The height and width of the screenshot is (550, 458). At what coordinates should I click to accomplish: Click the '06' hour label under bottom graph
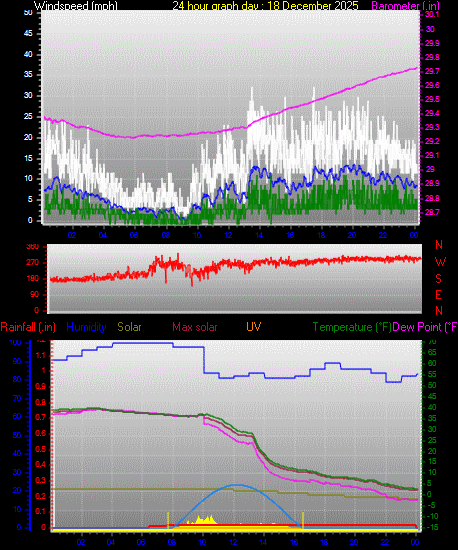coord(141,542)
